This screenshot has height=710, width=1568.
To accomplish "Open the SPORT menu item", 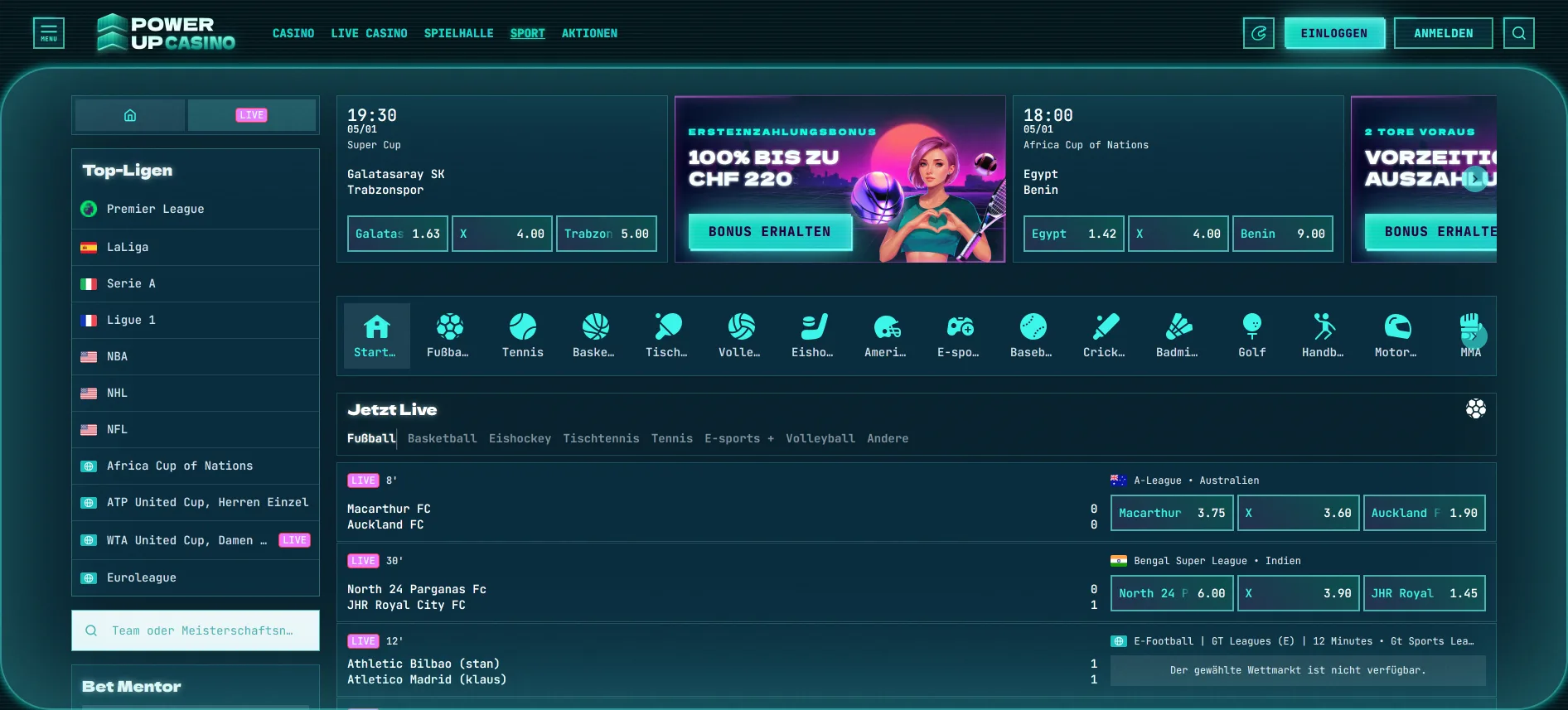I will 527,33.
